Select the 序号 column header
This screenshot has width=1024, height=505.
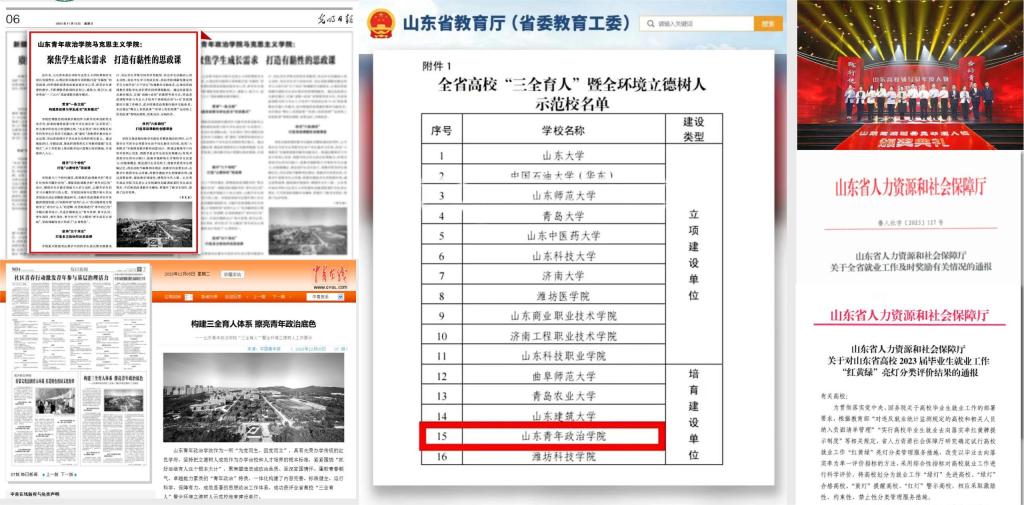click(x=441, y=130)
